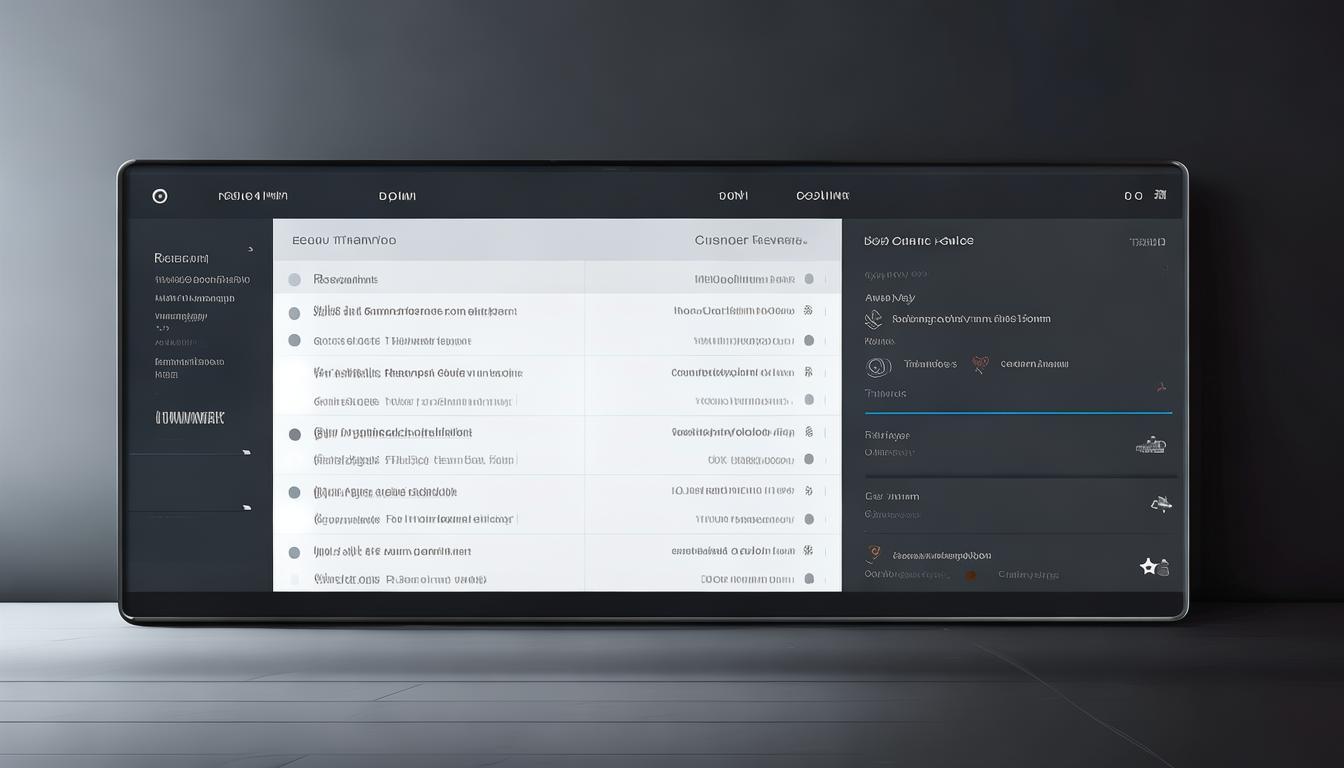Image resolution: width=1344 pixels, height=768 pixels.
Task: Click the building icon in the Rdriayee row
Action: coord(1151,445)
